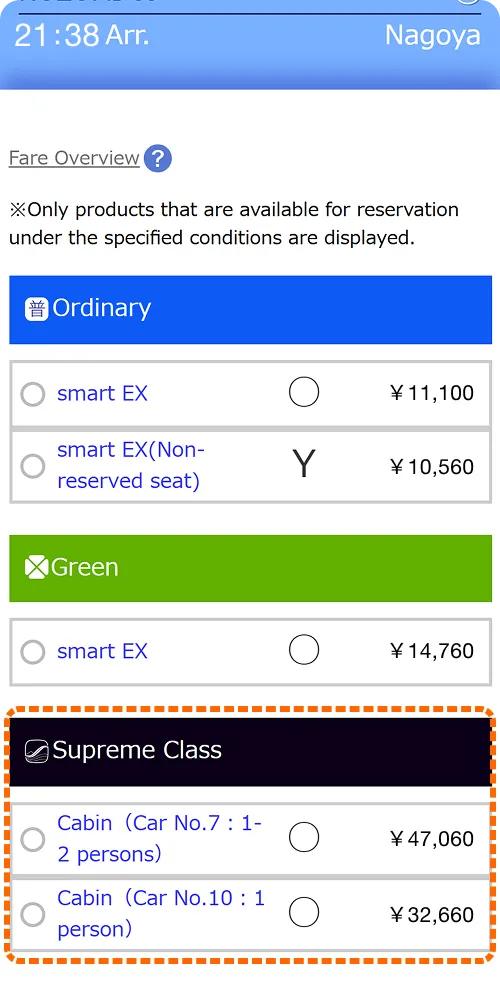Select smart EX Non-reserved seat radio button
The width and height of the screenshot is (500, 1000).
[x=33, y=466]
